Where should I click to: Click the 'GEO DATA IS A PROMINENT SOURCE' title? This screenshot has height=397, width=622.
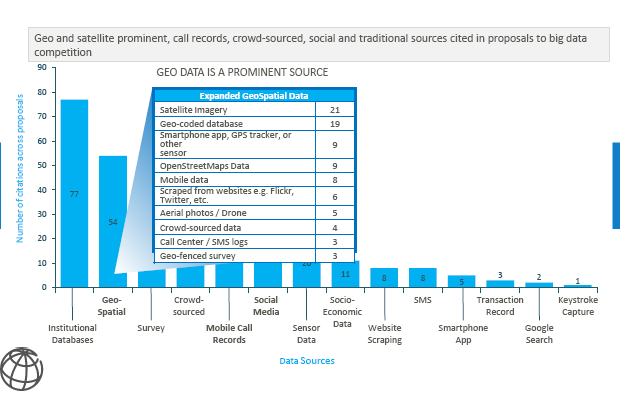point(242,72)
